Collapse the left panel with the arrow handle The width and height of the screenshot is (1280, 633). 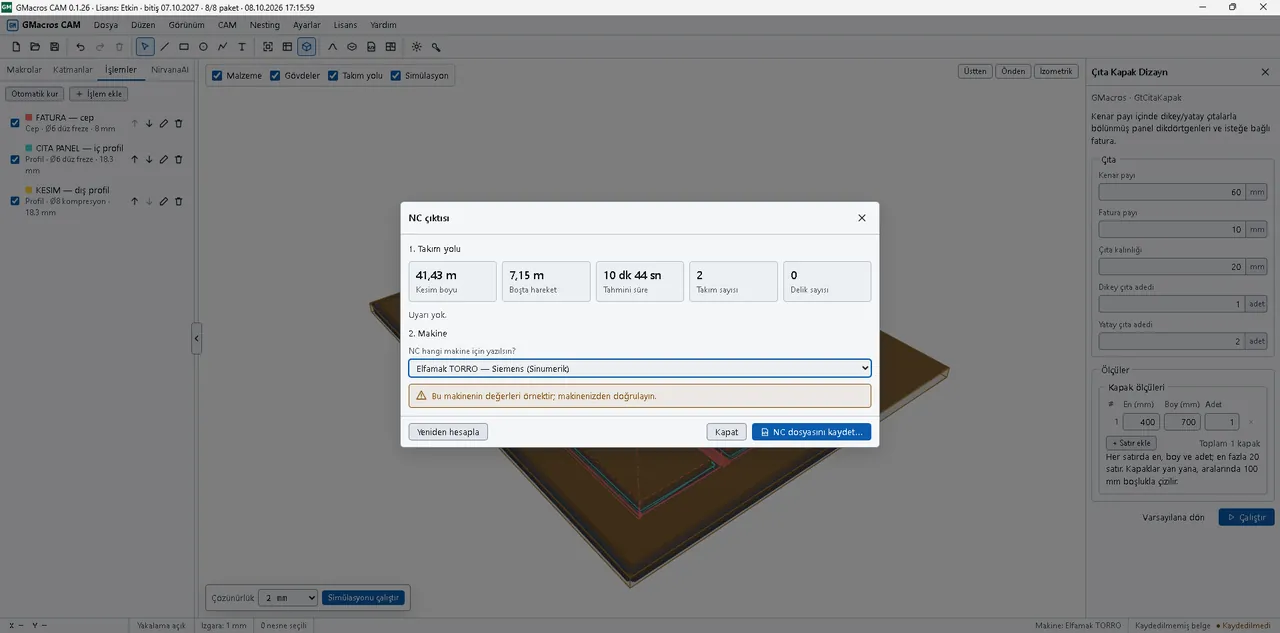coord(197,339)
